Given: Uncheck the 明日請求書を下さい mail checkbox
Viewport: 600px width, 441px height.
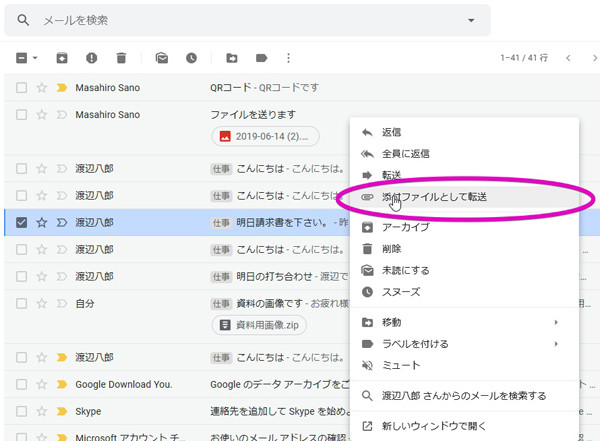Looking at the screenshot, I should click(22, 222).
